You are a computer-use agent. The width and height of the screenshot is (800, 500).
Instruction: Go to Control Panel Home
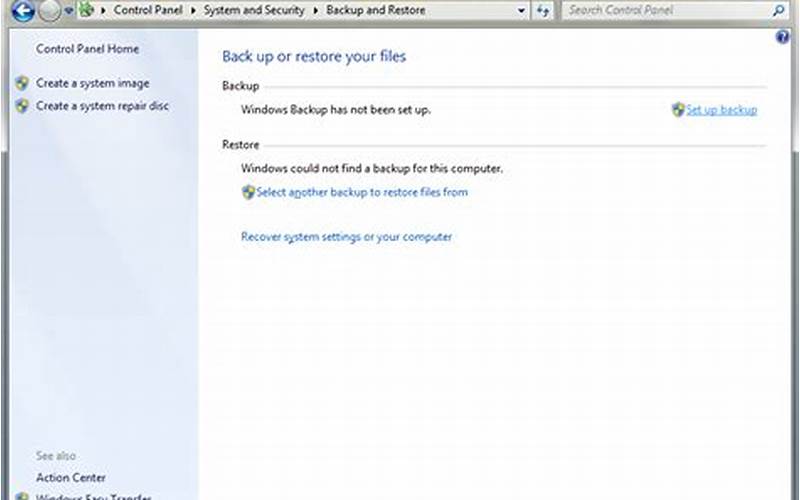[x=87, y=49]
